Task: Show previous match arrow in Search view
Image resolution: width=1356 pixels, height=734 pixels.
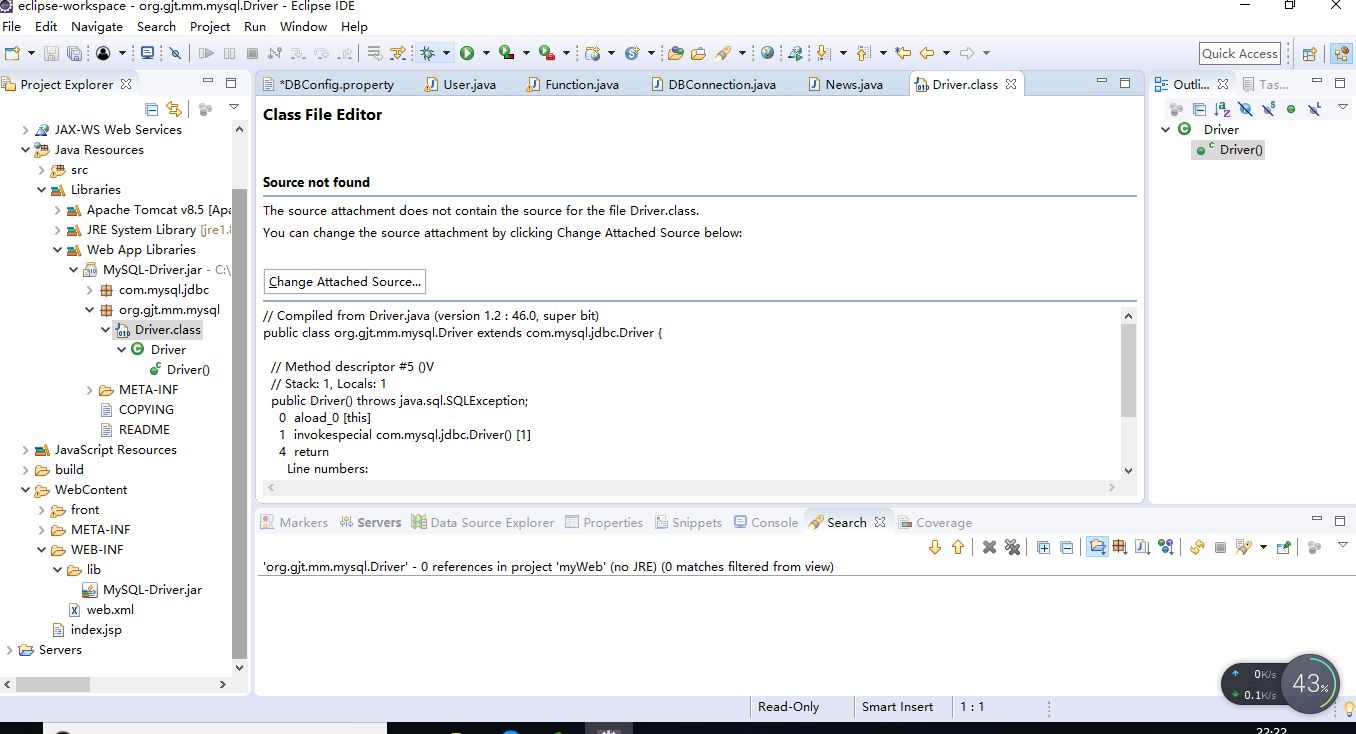Action: click(958, 547)
